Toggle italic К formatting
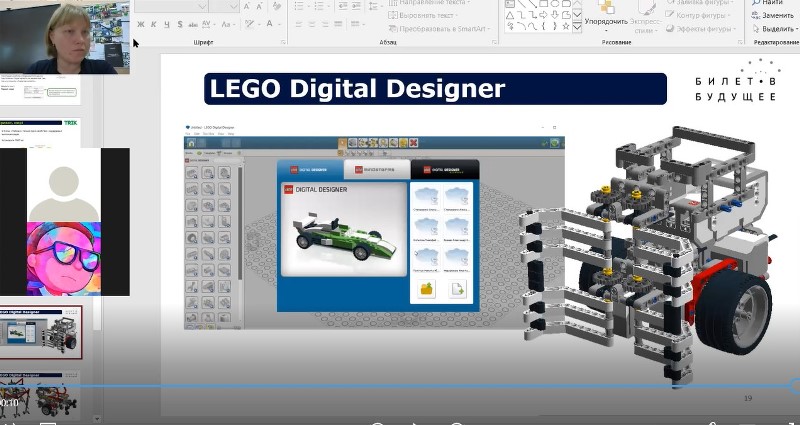 (154, 23)
